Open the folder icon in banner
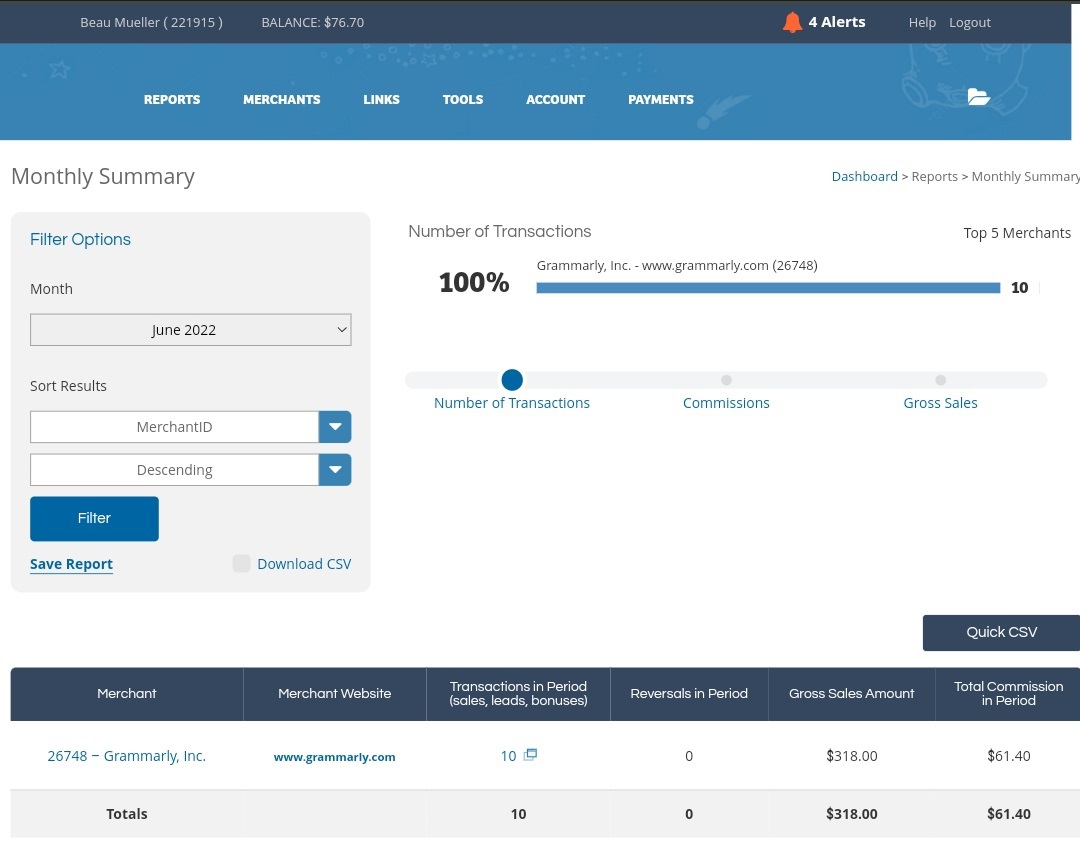1080x859 pixels. [x=978, y=97]
